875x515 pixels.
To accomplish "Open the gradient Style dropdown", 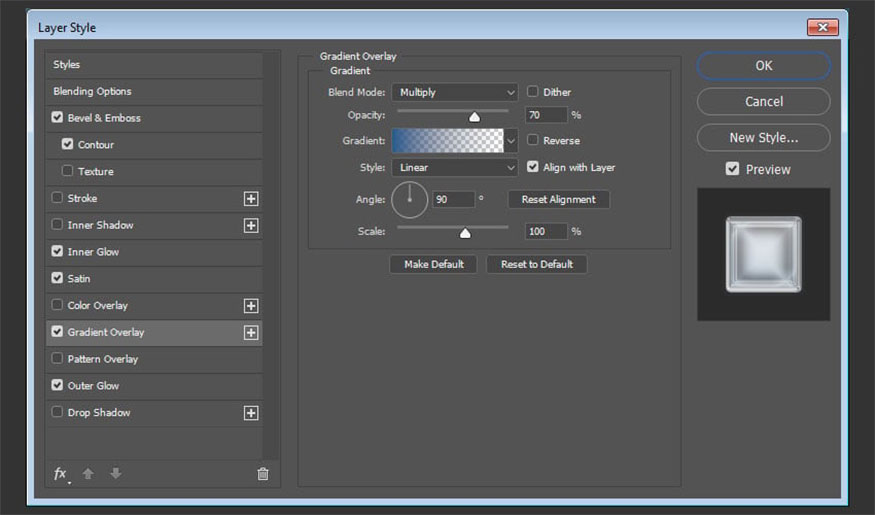I will tap(454, 168).
